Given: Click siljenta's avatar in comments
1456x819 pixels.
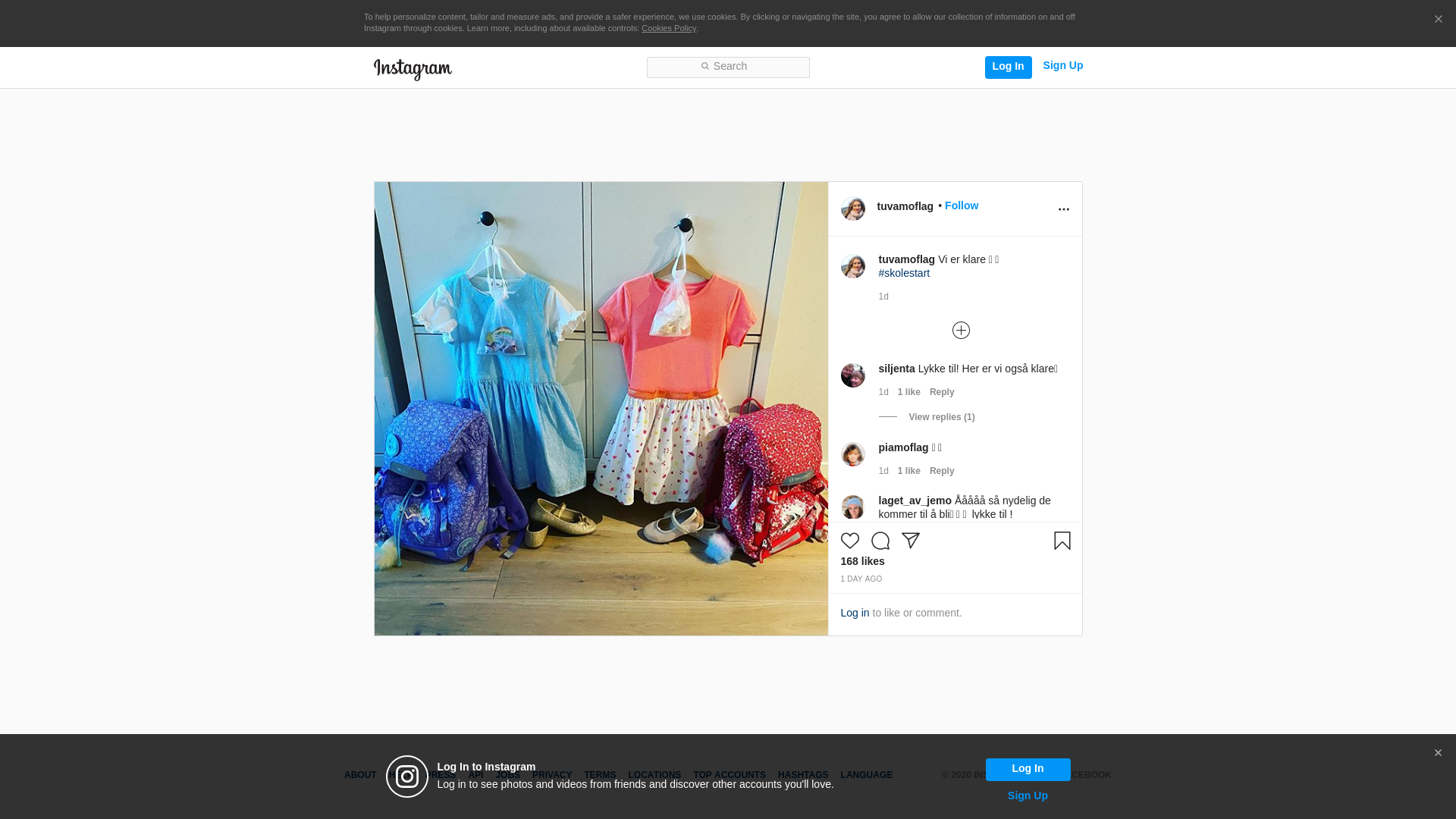Looking at the screenshot, I should pyautogui.click(x=852, y=375).
